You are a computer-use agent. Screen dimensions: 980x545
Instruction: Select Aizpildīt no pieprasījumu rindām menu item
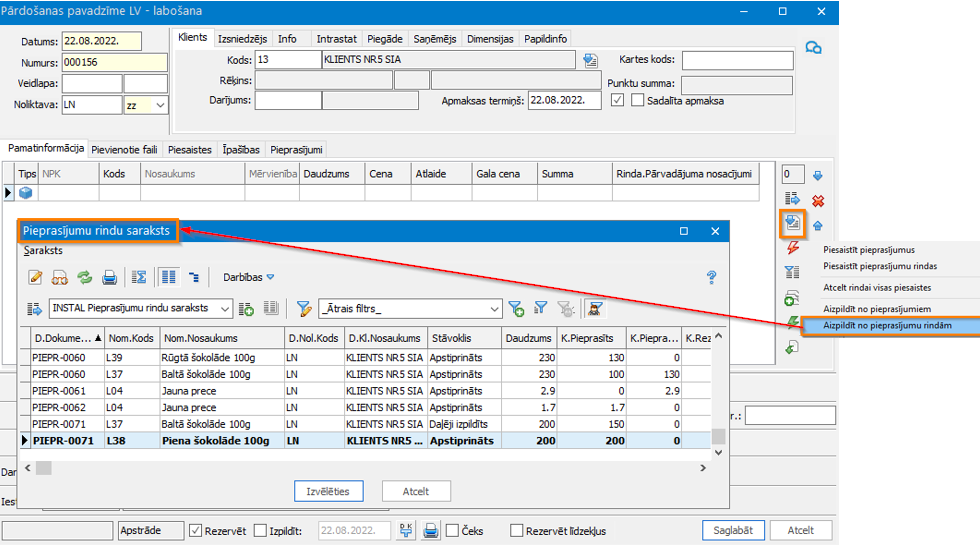point(886,326)
